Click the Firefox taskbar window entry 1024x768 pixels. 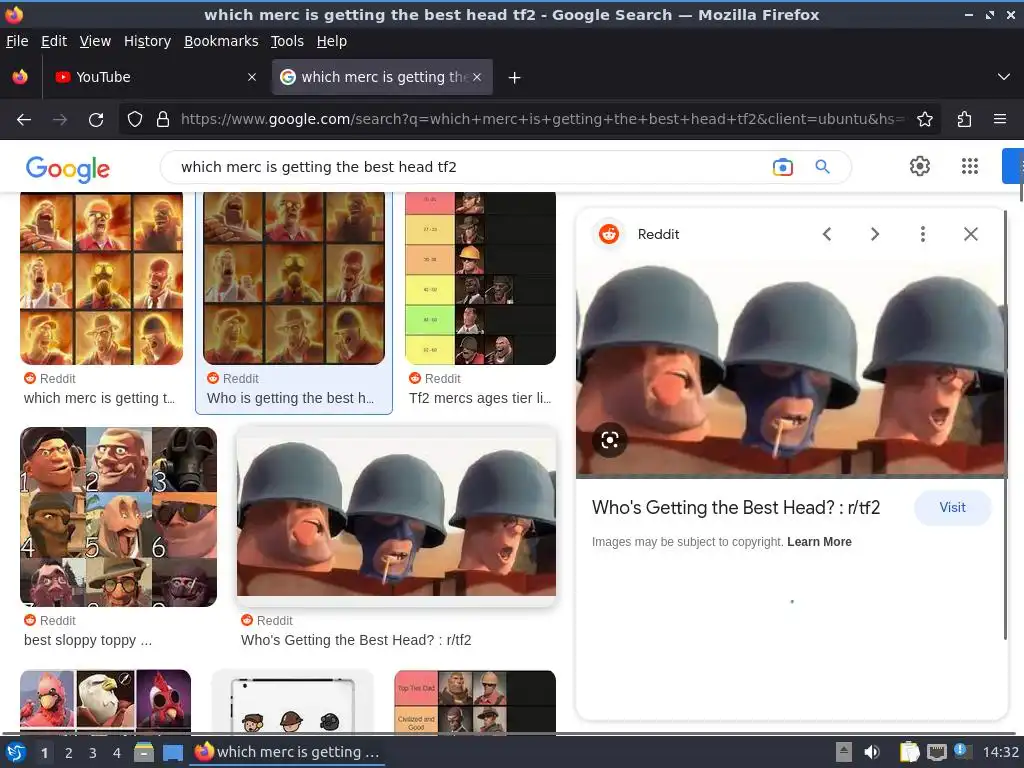(287, 752)
